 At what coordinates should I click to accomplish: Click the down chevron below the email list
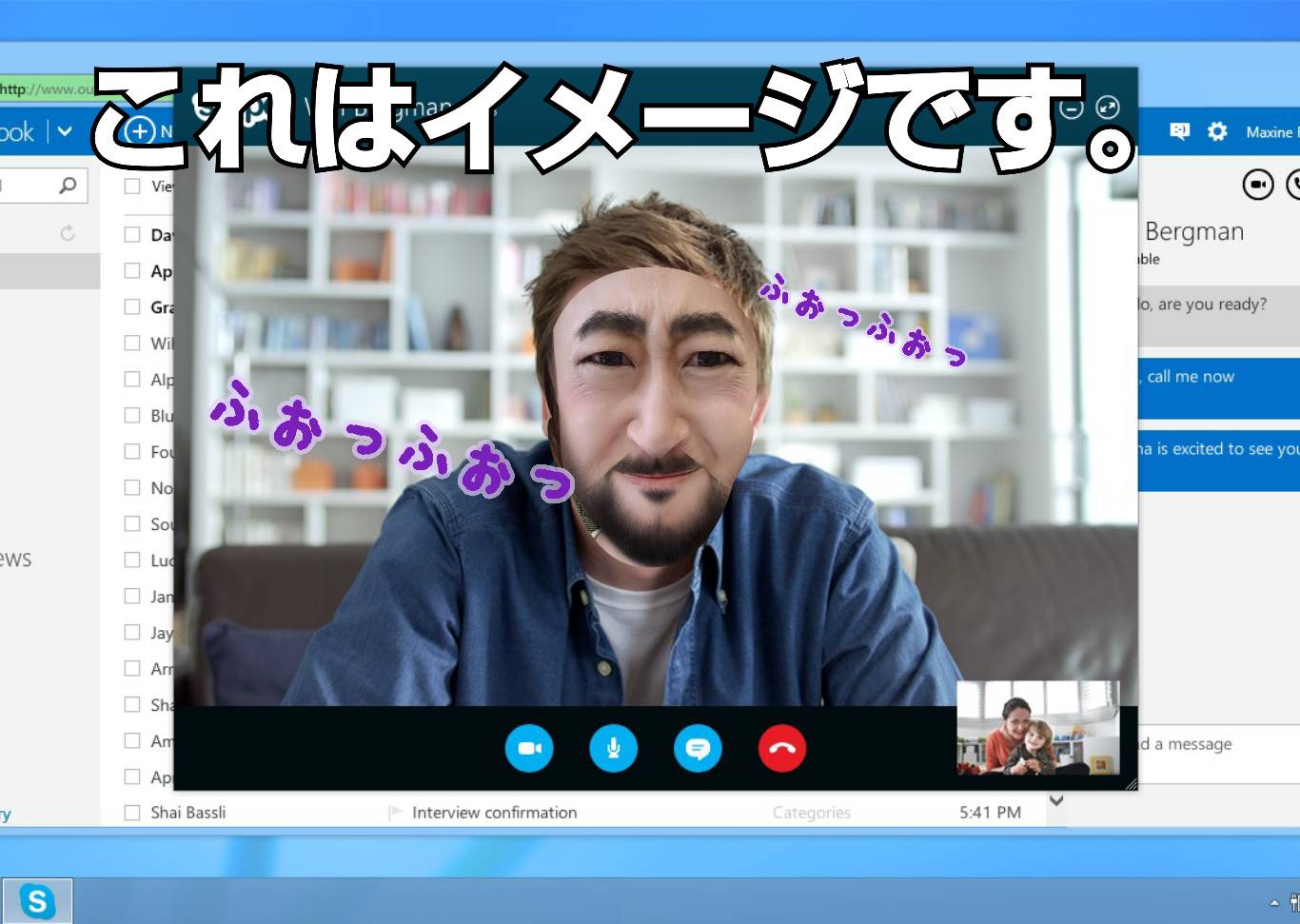tap(1055, 800)
